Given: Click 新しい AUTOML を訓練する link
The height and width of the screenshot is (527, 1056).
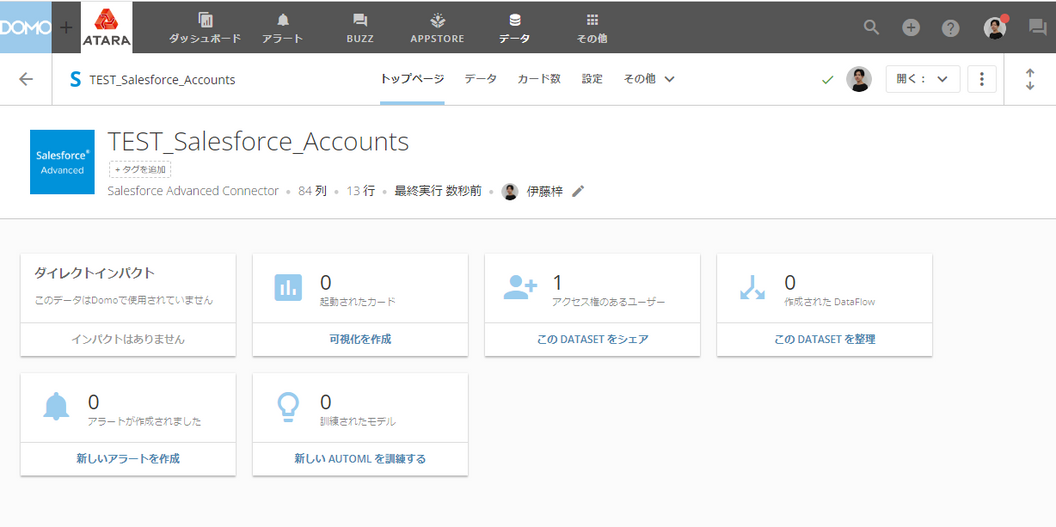Looking at the screenshot, I should [360, 459].
